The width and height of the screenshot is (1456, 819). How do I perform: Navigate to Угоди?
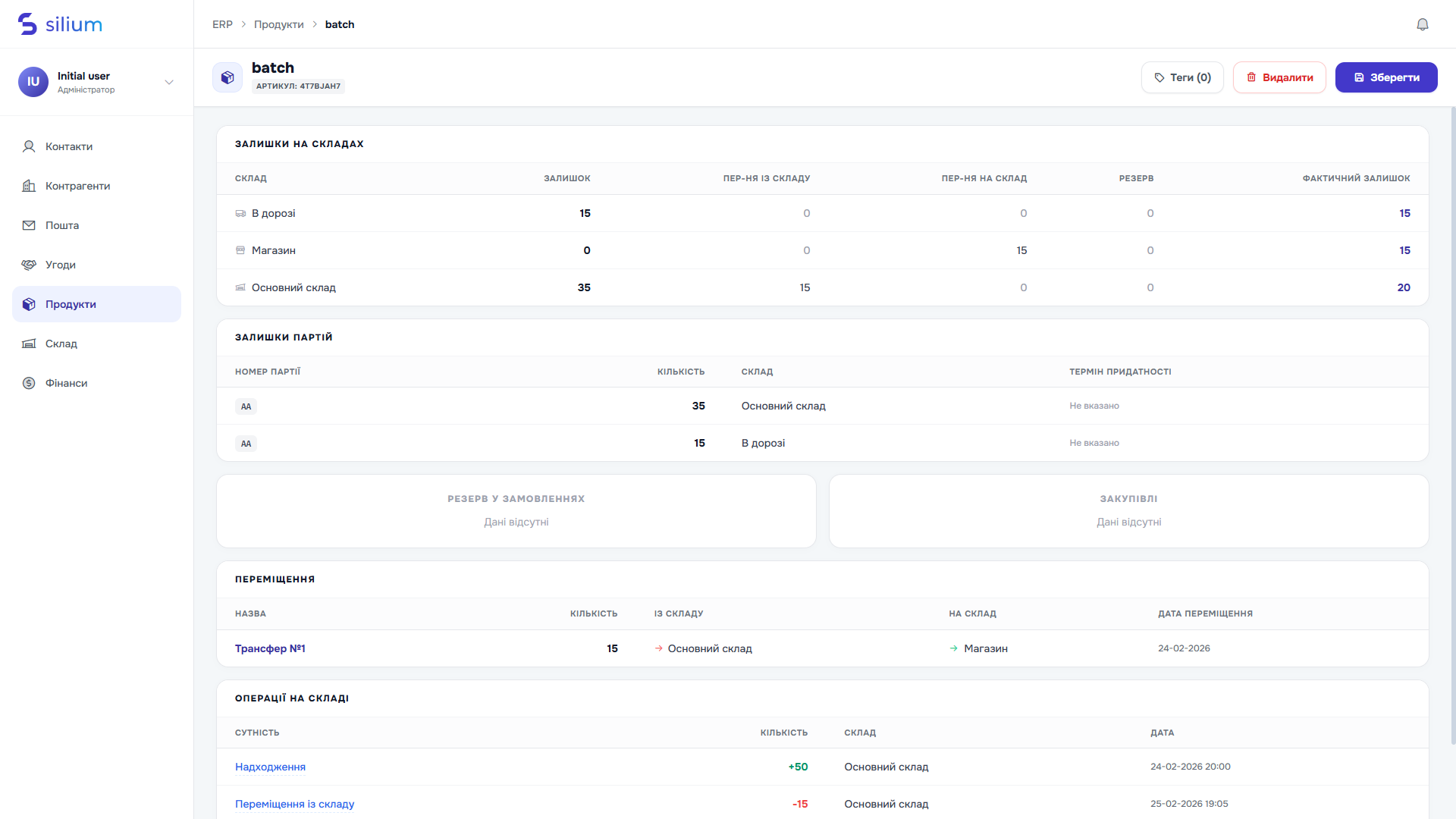(96, 265)
